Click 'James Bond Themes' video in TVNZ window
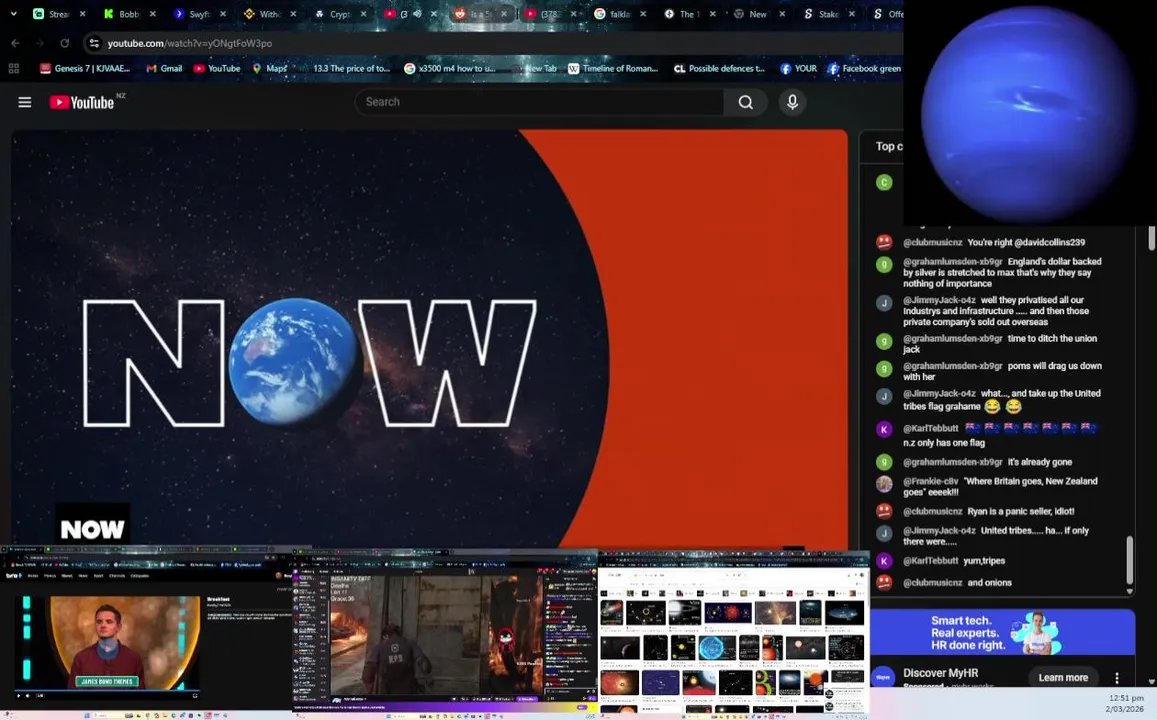Viewport: 1157px width, 720px height. click(107, 643)
